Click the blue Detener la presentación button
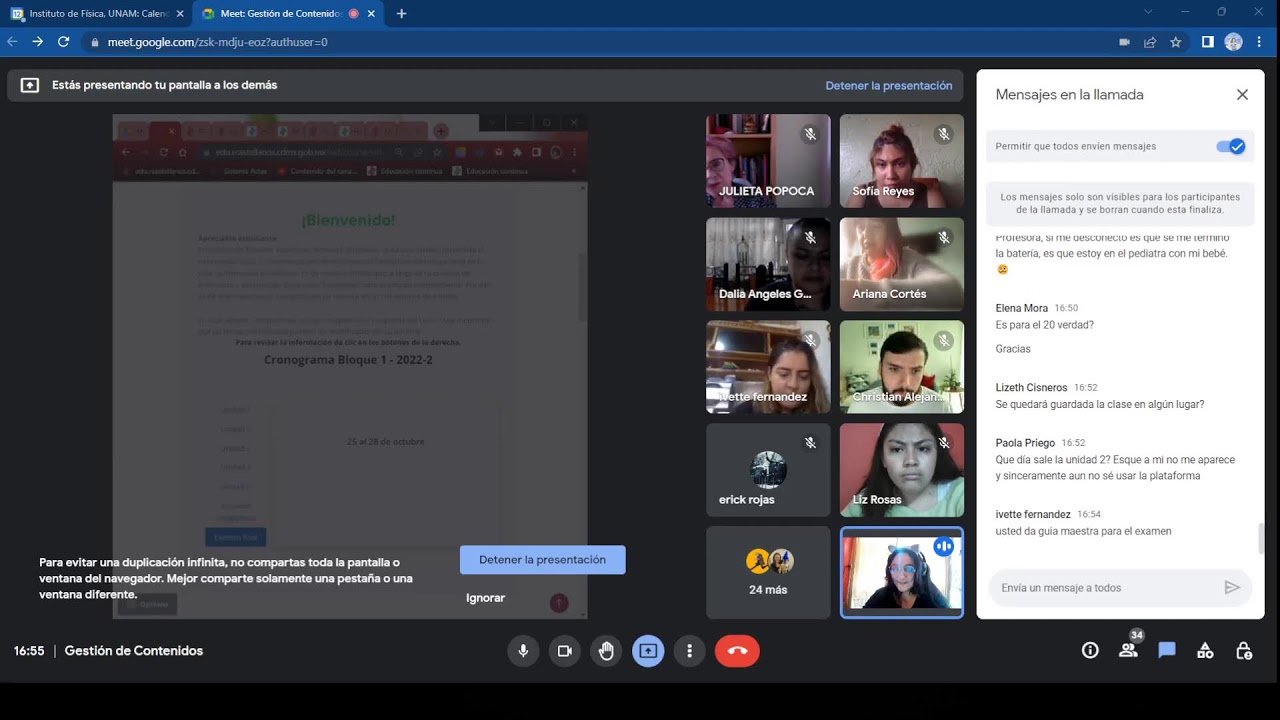Image resolution: width=1280 pixels, height=720 pixels. coord(543,560)
